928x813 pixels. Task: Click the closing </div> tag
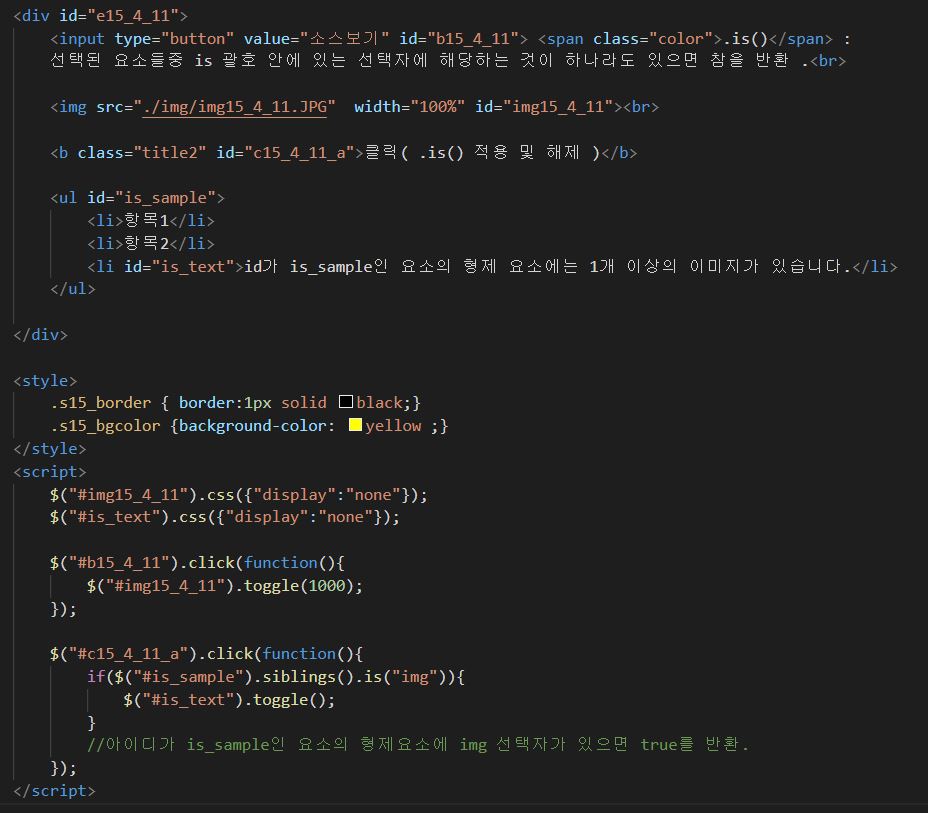point(40,335)
